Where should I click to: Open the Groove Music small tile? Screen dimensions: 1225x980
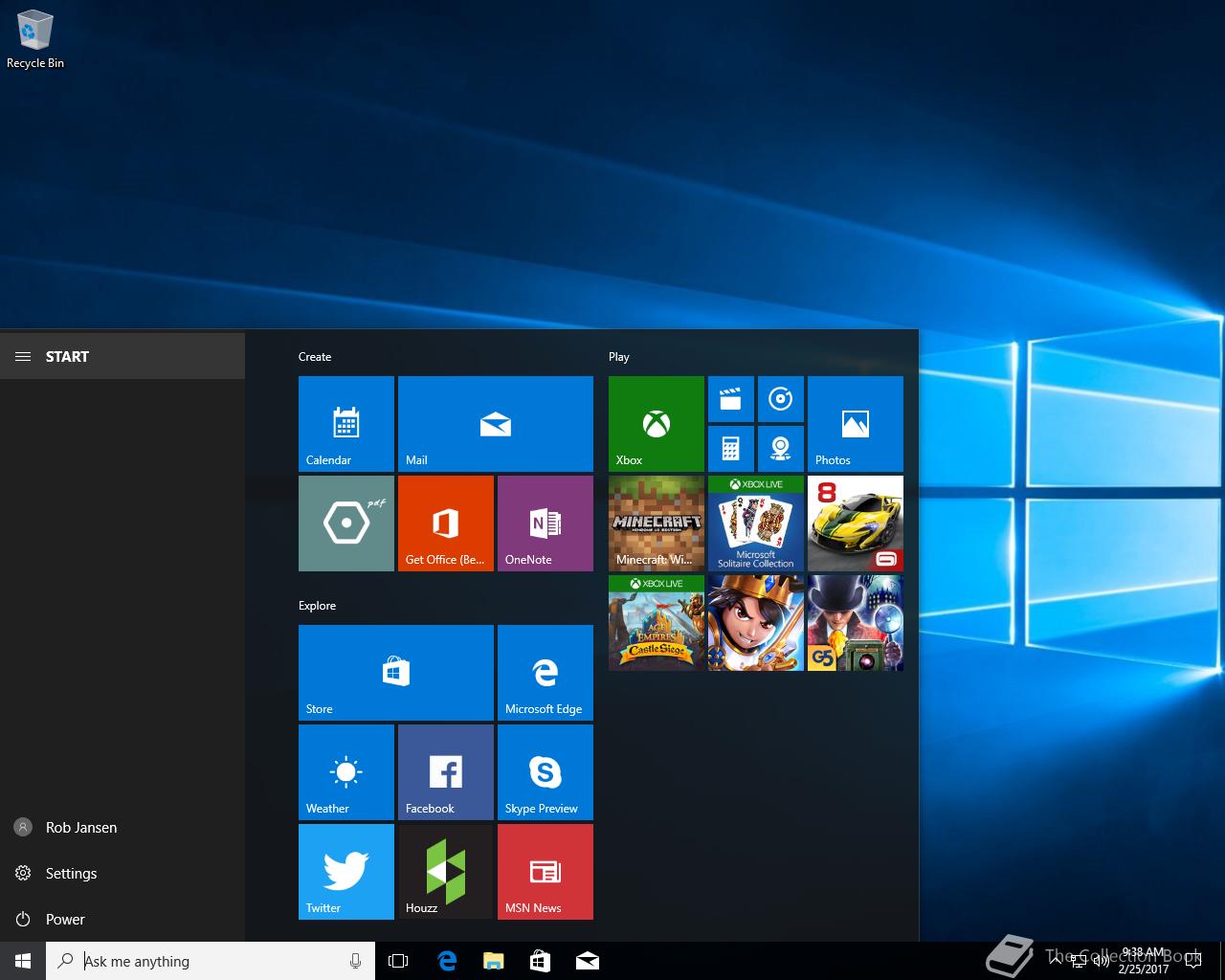tap(781, 399)
